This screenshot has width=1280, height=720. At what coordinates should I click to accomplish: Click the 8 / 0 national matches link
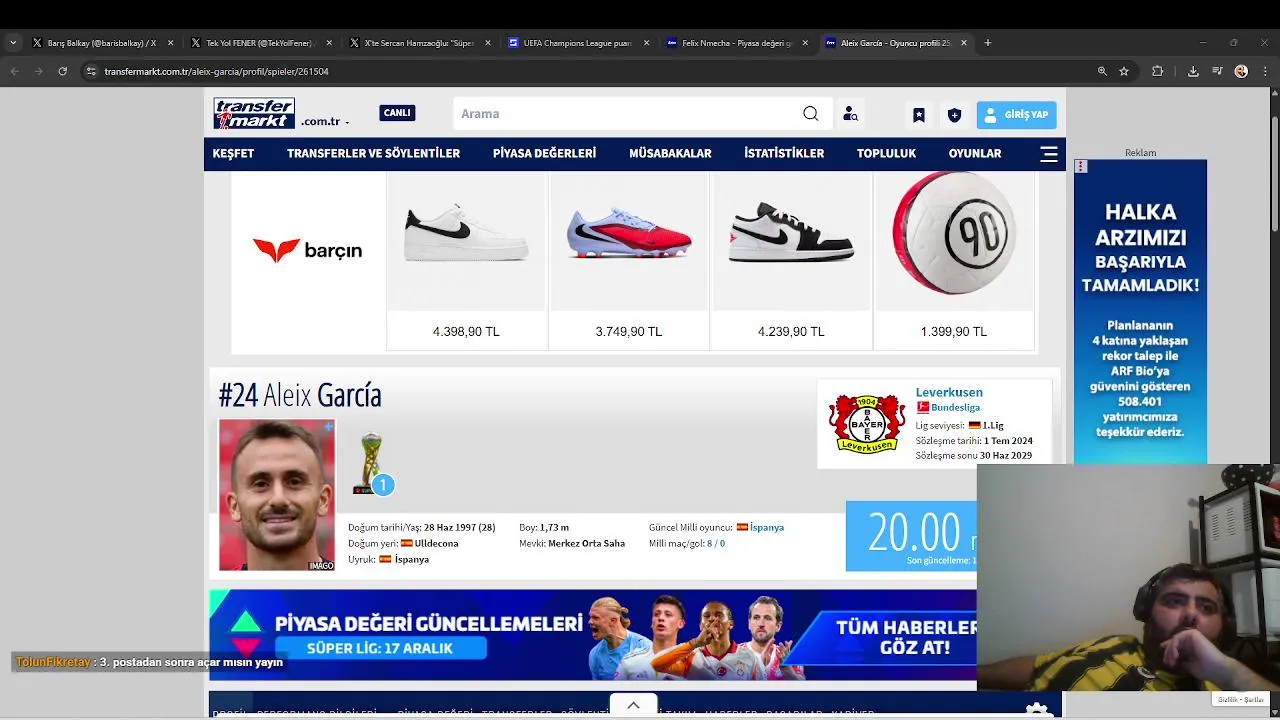(x=716, y=543)
